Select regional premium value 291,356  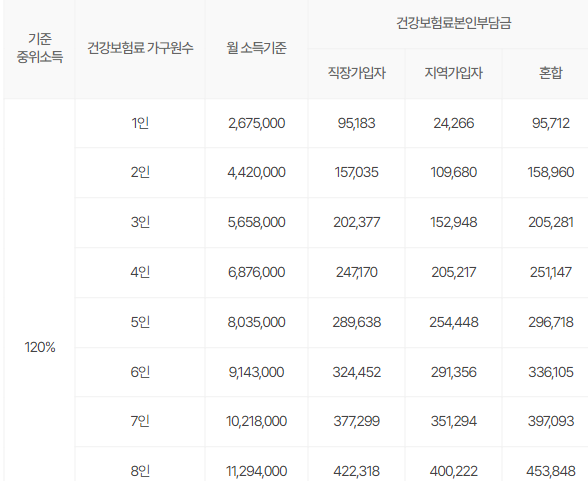454,372
